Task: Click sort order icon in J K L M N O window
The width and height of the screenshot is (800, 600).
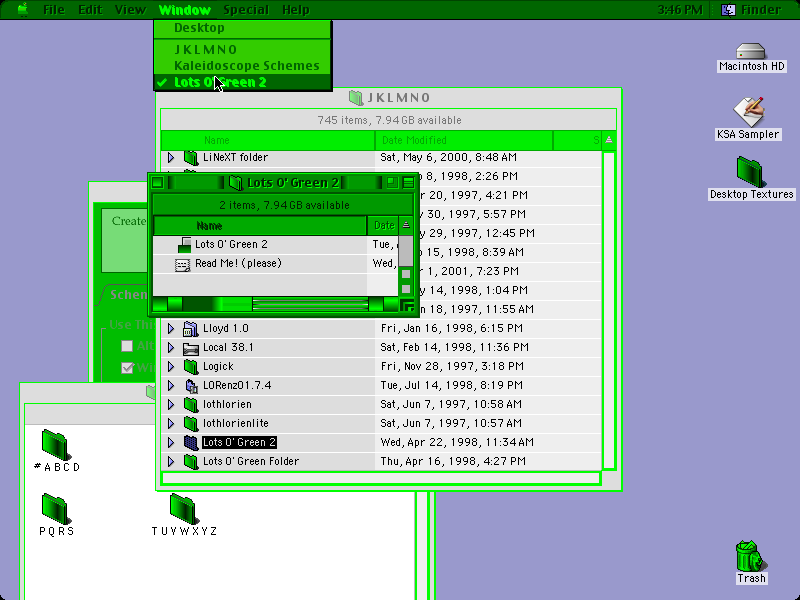Action: point(609,140)
